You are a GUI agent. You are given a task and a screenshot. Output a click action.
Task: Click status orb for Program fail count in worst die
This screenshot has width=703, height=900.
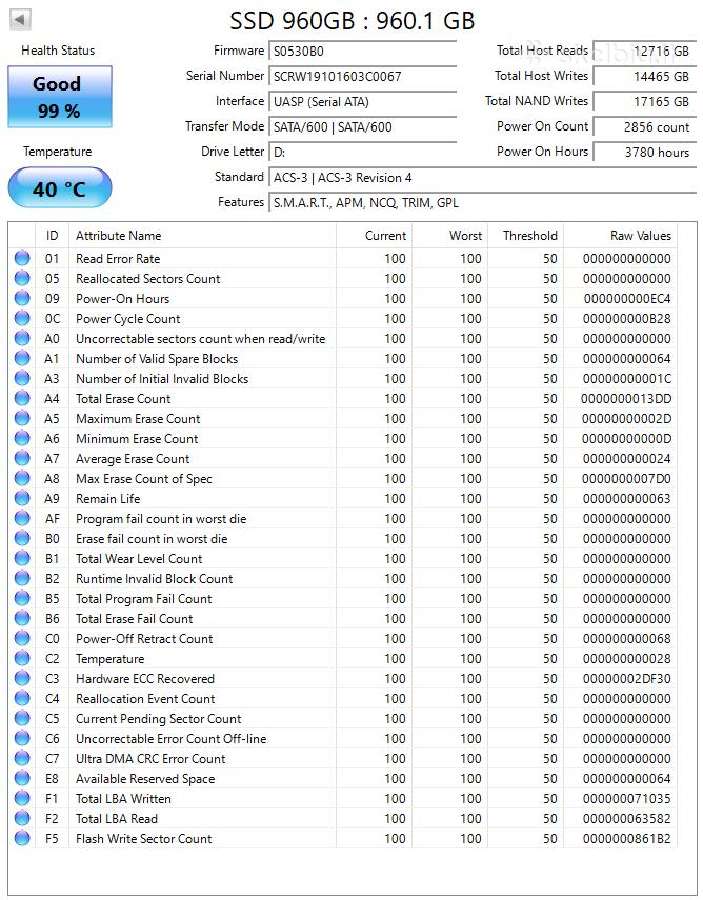22,518
